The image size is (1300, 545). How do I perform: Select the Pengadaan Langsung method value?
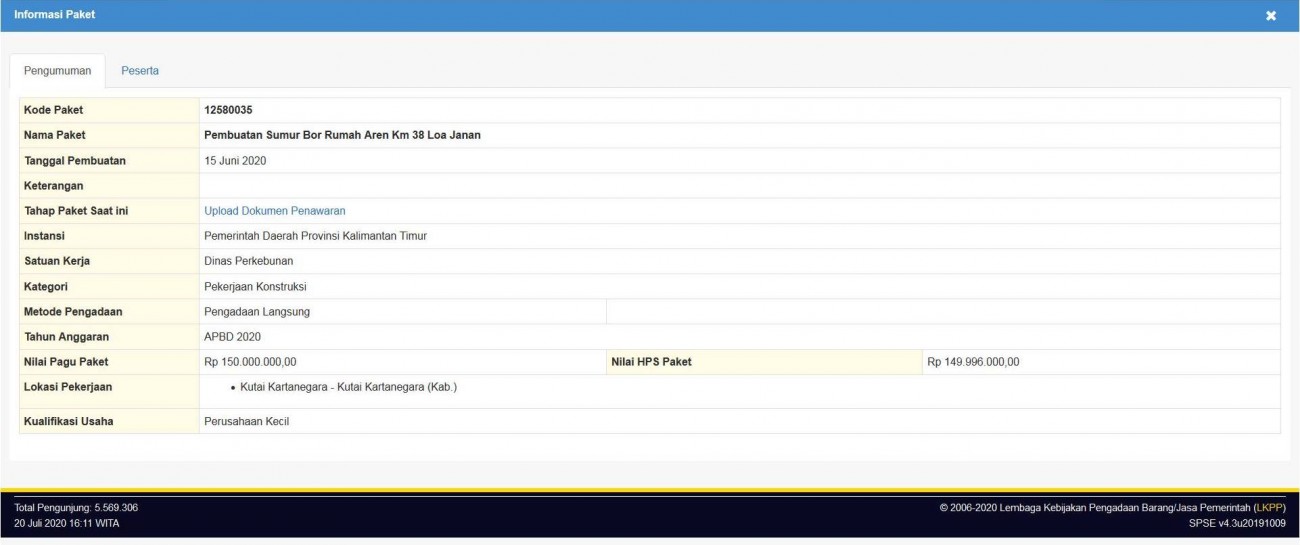[x=257, y=311]
